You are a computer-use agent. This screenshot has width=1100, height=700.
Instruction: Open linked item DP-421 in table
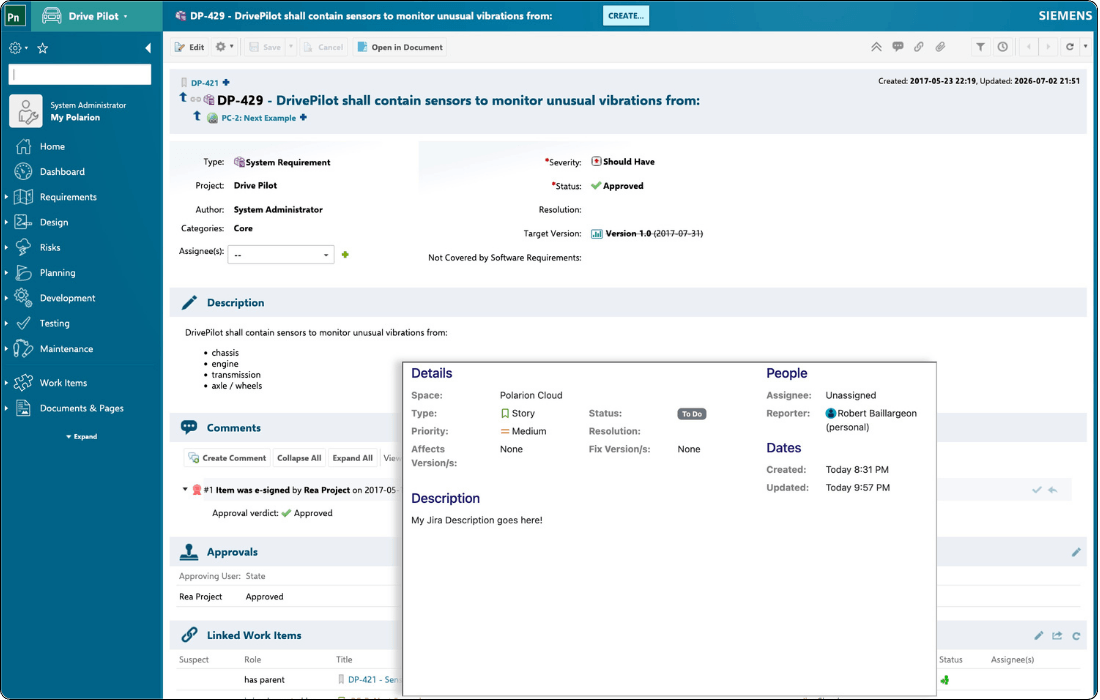point(374,680)
